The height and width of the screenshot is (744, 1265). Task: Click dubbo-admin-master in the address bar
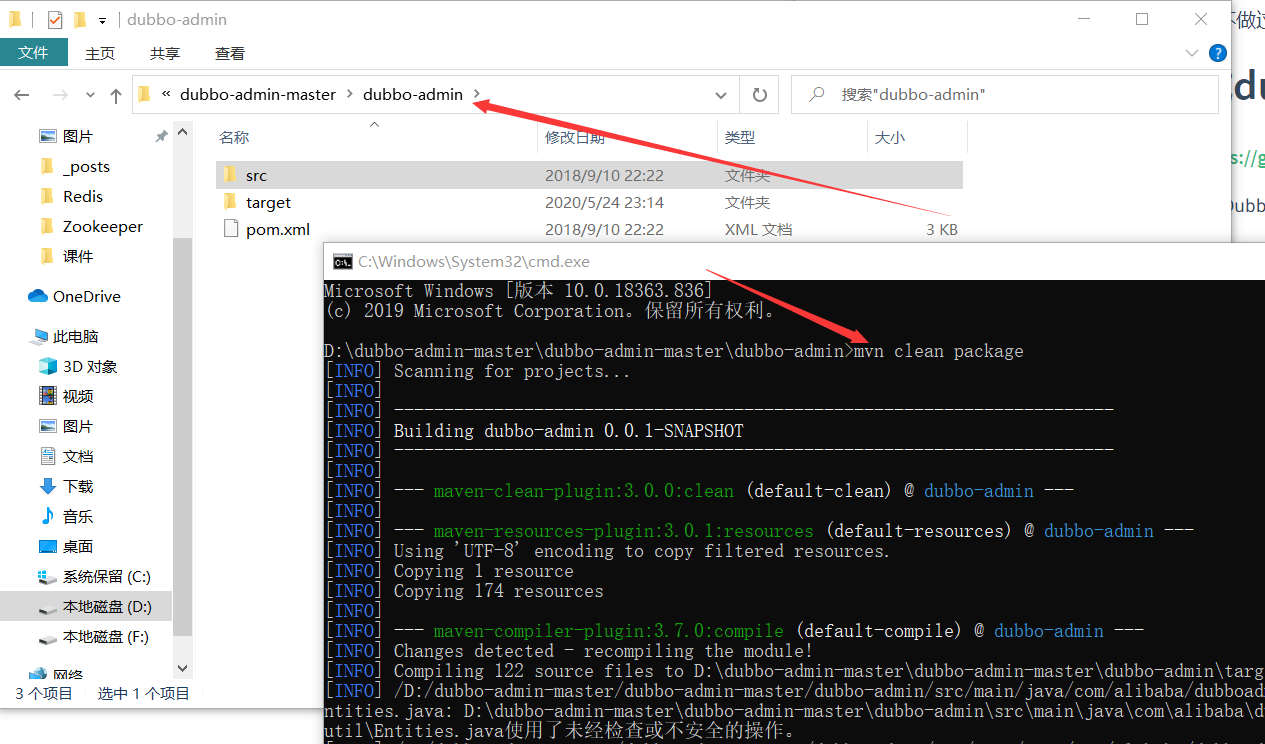tap(258, 94)
